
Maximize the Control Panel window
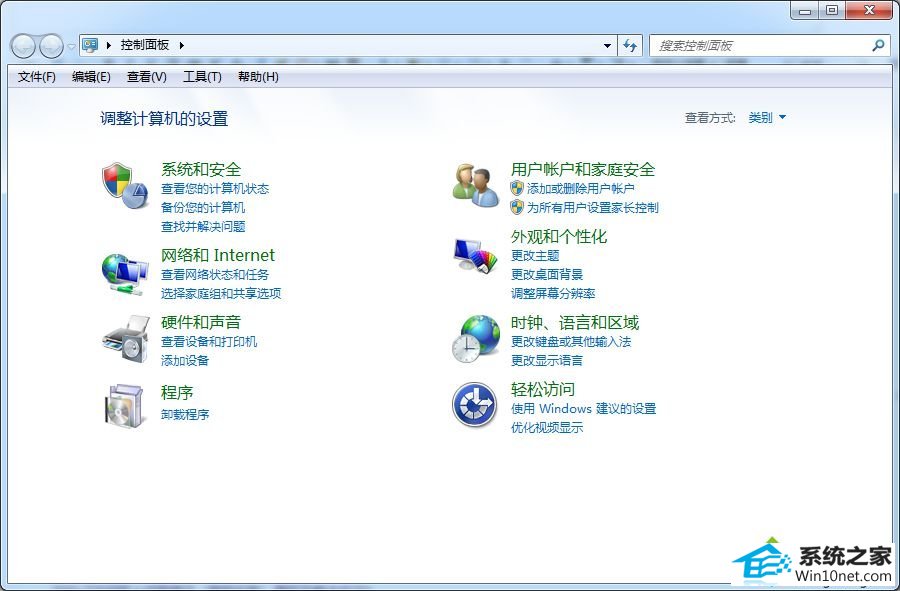(x=832, y=10)
